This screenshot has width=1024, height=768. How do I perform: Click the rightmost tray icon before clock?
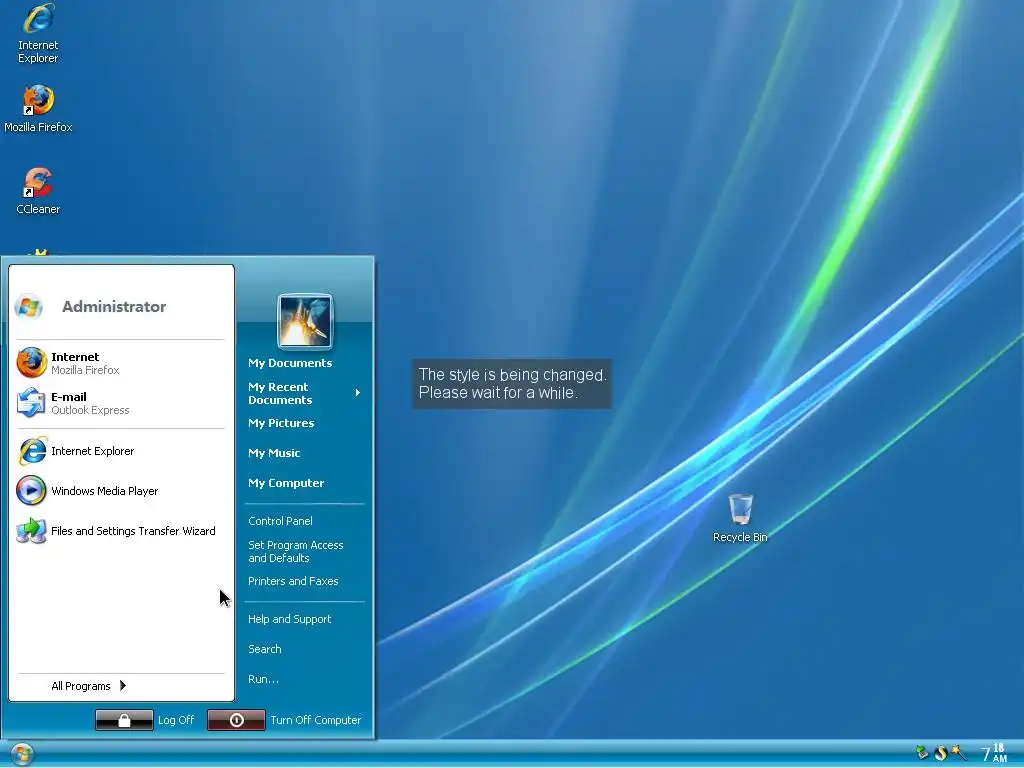pos(959,752)
